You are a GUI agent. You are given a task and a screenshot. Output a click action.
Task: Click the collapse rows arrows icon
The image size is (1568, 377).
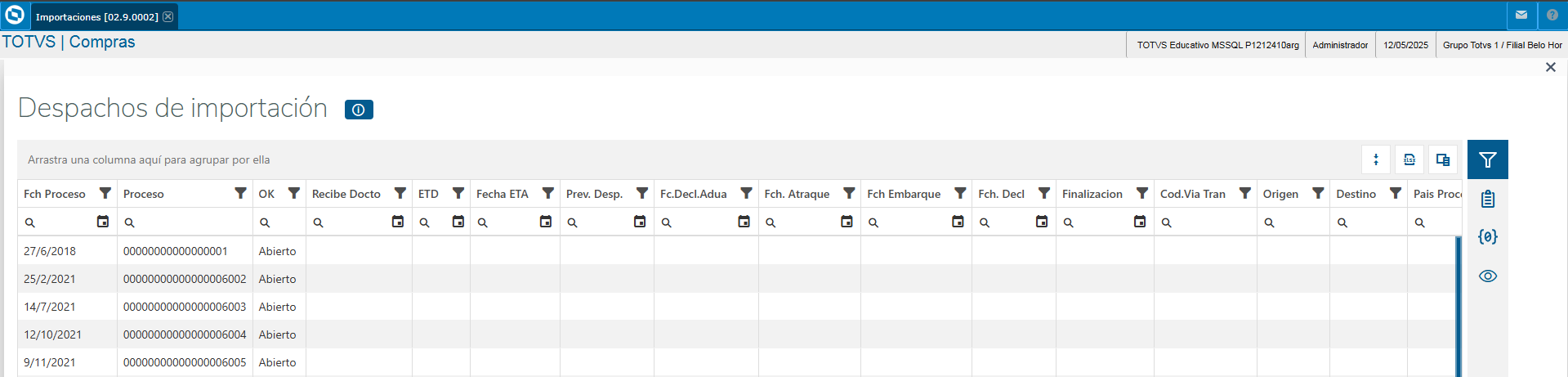[1376, 159]
